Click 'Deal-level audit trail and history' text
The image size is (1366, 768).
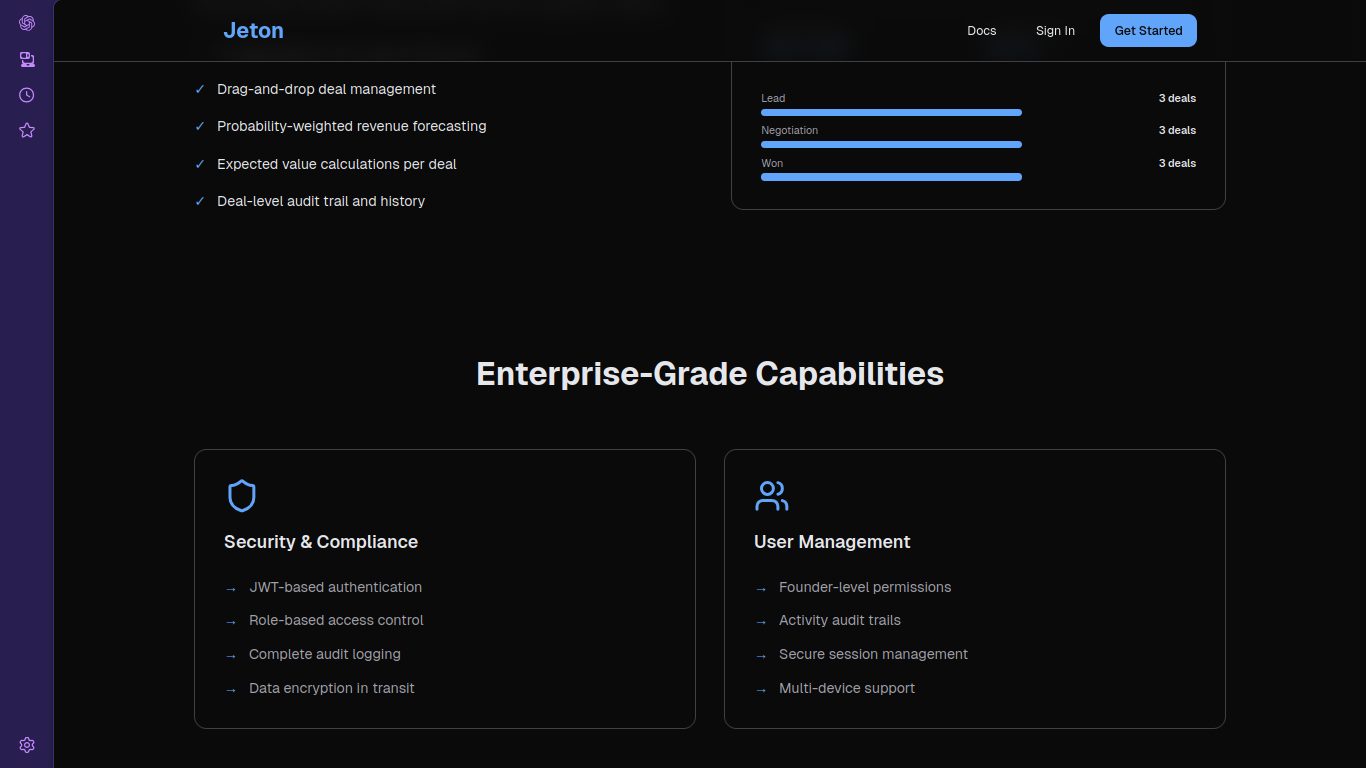coord(321,201)
